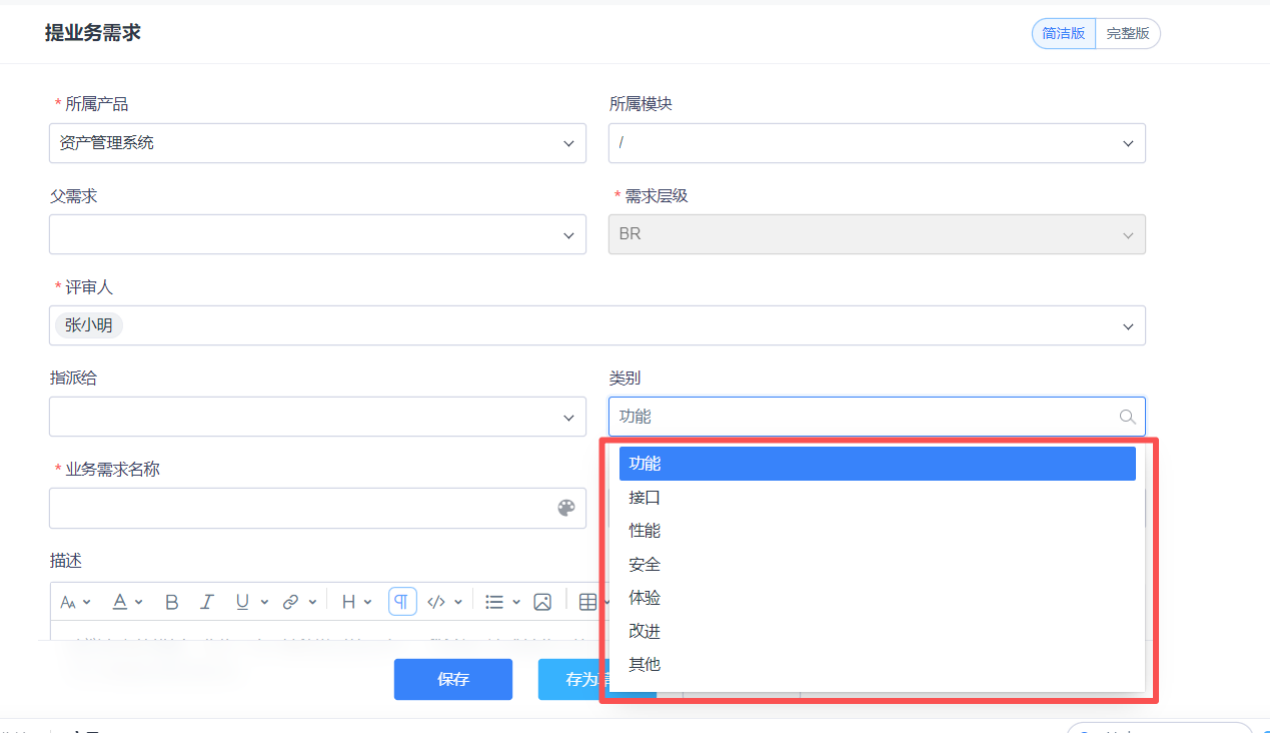The height and width of the screenshot is (734, 1270).
Task: Toggle the paragraph mark display in editor
Action: tap(402, 601)
